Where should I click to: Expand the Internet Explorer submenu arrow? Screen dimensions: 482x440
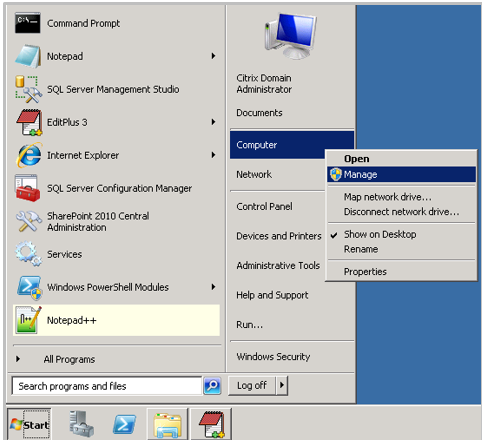click(213, 155)
